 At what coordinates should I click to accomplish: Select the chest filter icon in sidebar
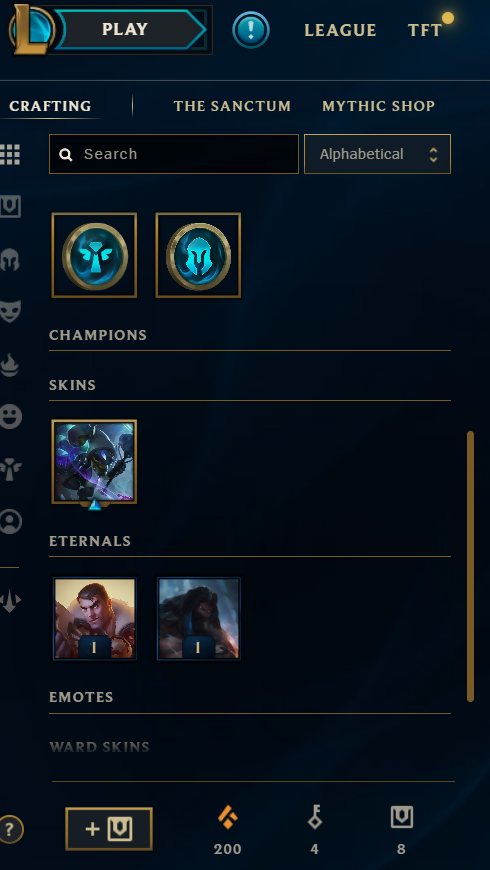[x=10, y=206]
